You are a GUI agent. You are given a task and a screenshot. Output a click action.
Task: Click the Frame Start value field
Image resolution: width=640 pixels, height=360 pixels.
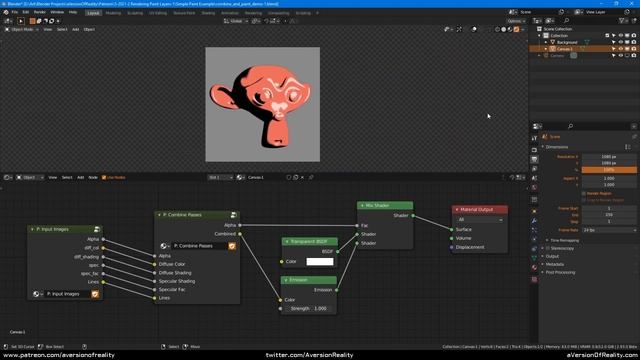pos(609,208)
